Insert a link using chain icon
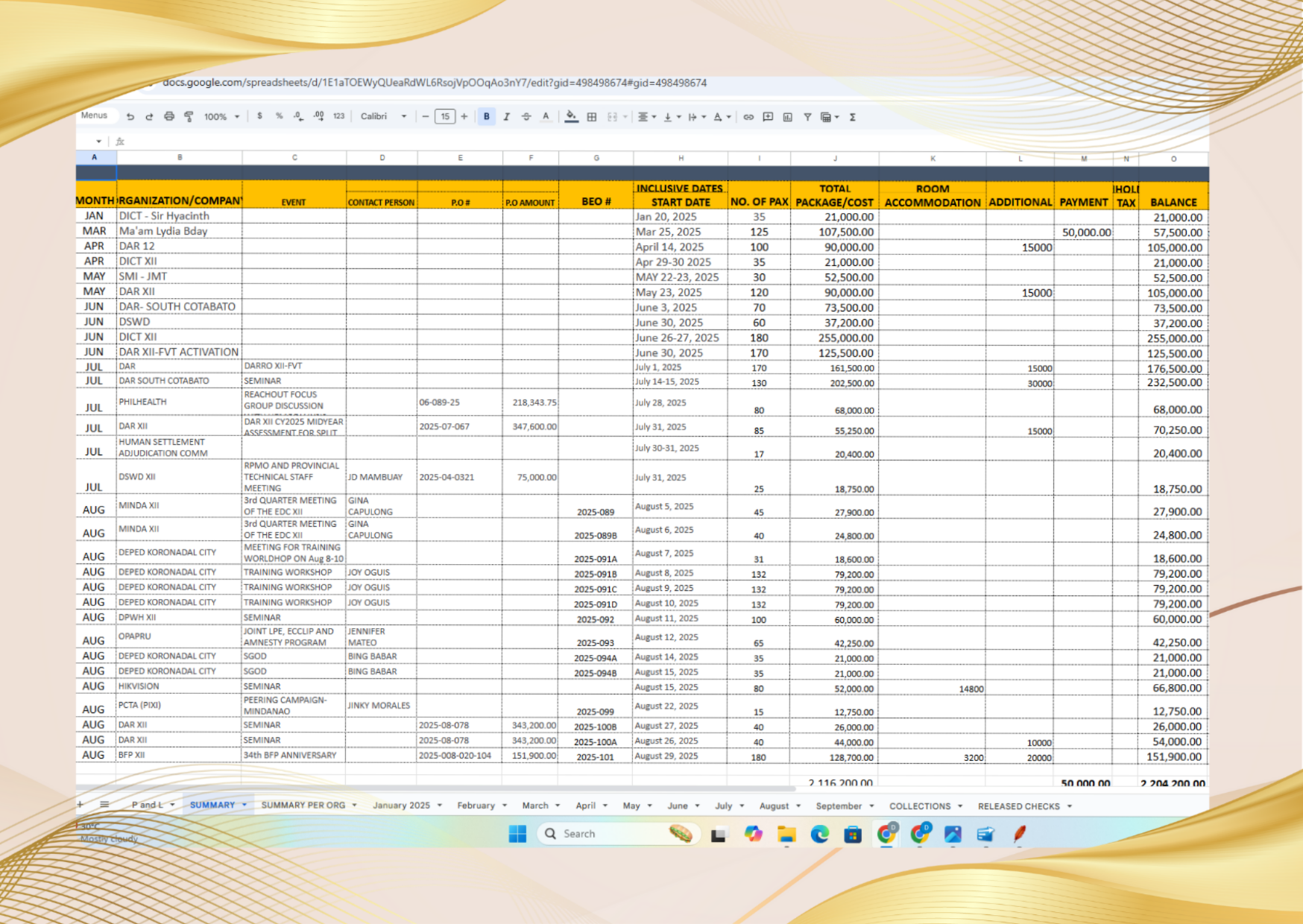The height and width of the screenshot is (924, 1303). (748, 117)
